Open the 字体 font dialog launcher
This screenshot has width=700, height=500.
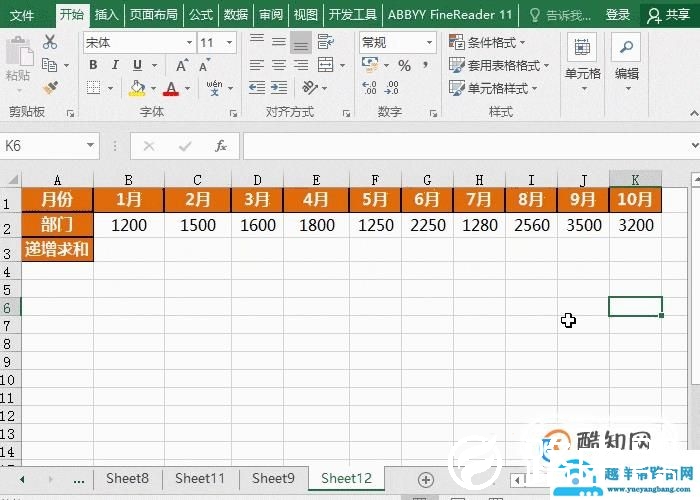(x=233, y=114)
